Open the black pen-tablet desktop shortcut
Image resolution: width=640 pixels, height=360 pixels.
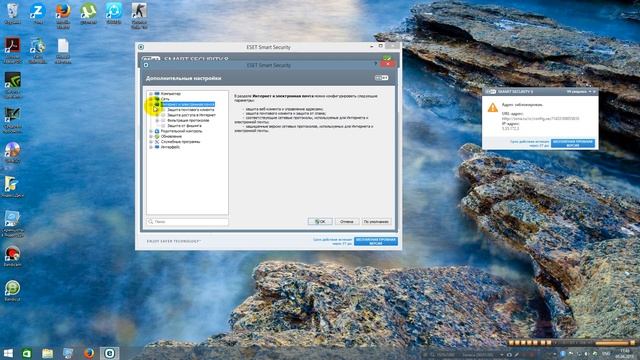12,119
